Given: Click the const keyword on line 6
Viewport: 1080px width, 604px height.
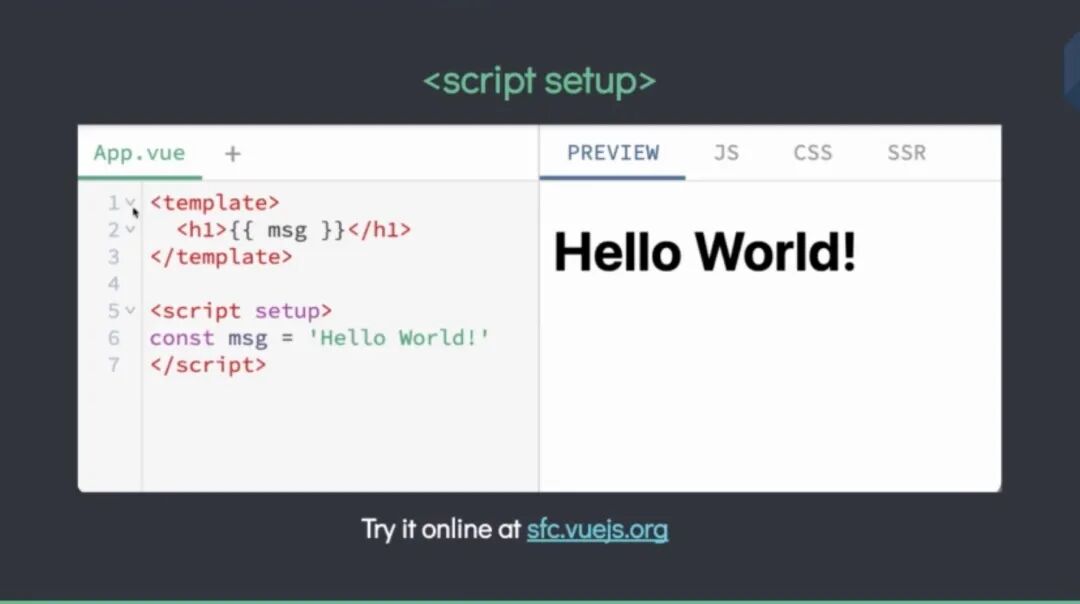Looking at the screenshot, I should pyautogui.click(x=181, y=338).
